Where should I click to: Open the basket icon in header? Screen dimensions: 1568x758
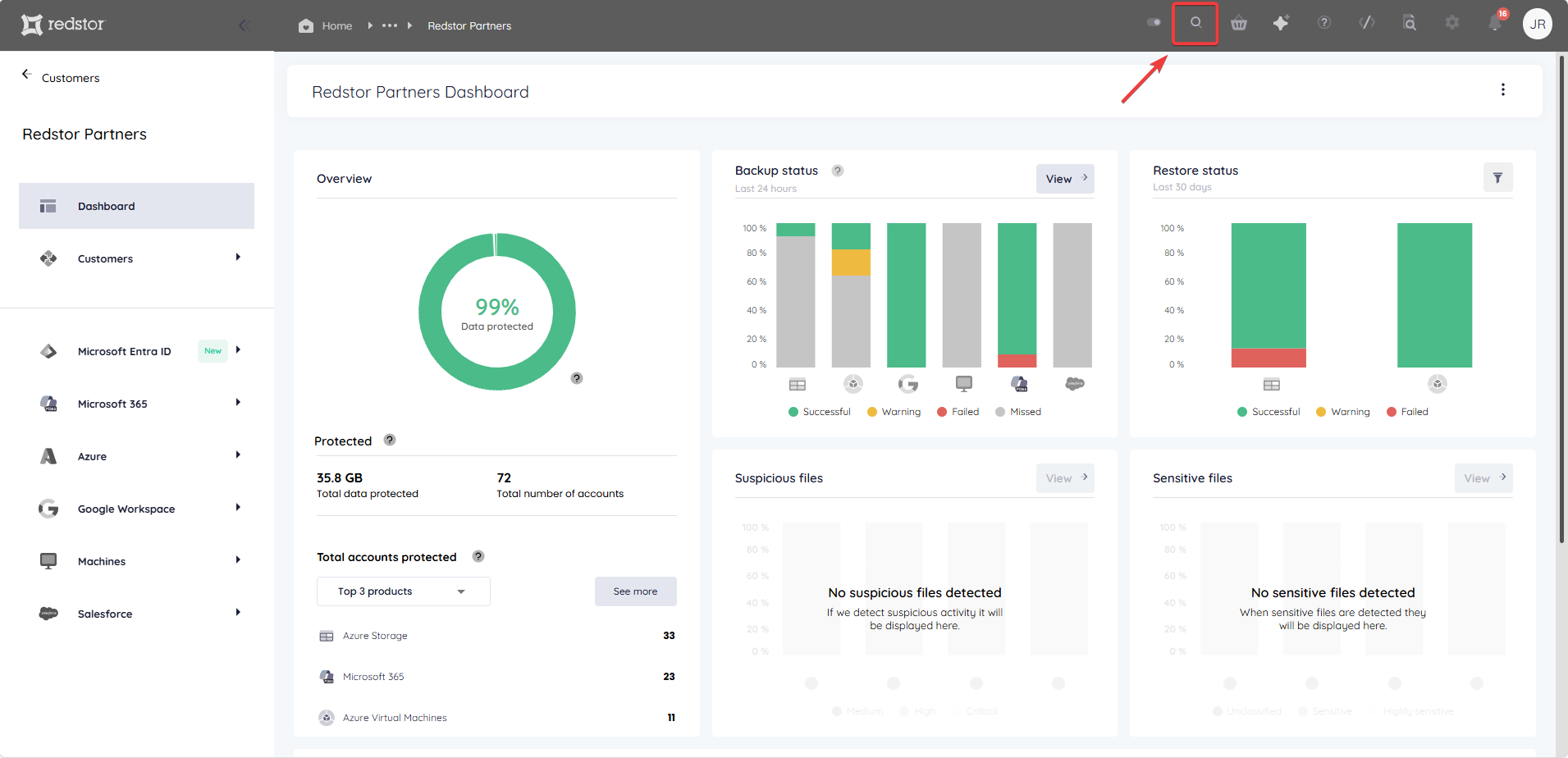tap(1239, 24)
